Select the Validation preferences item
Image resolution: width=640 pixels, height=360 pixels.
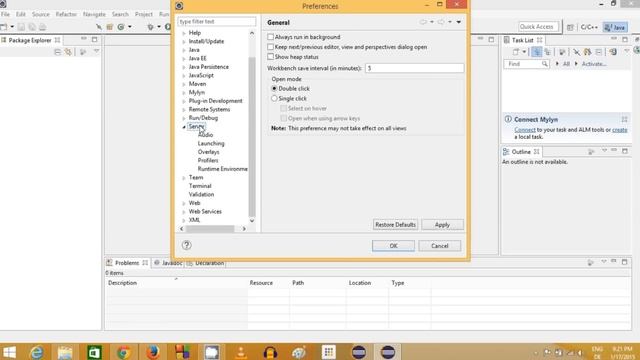click(x=201, y=195)
